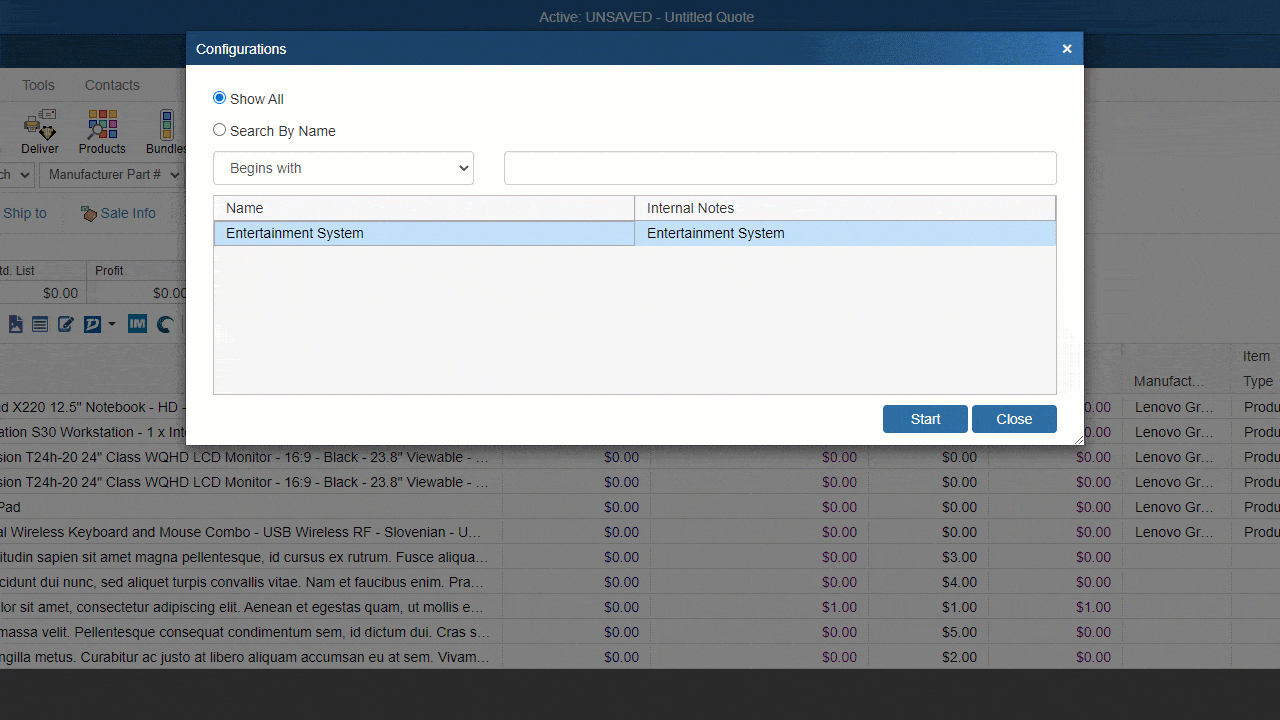Click the IM Ingram Micro icon
The image size is (1280, 720).
pyautogui.click(x=137, y=324)
